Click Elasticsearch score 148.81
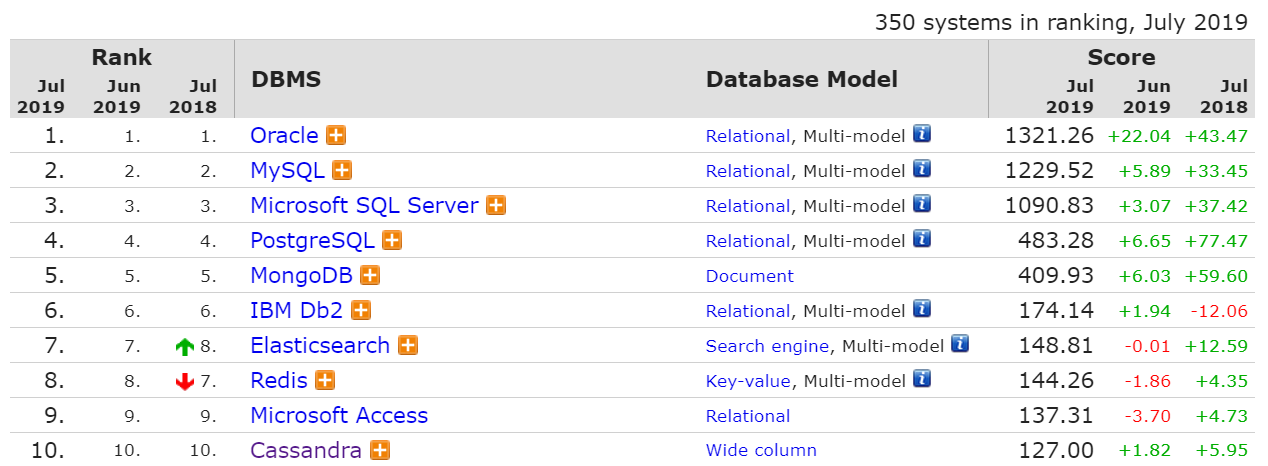 [x=1056, y=345]
